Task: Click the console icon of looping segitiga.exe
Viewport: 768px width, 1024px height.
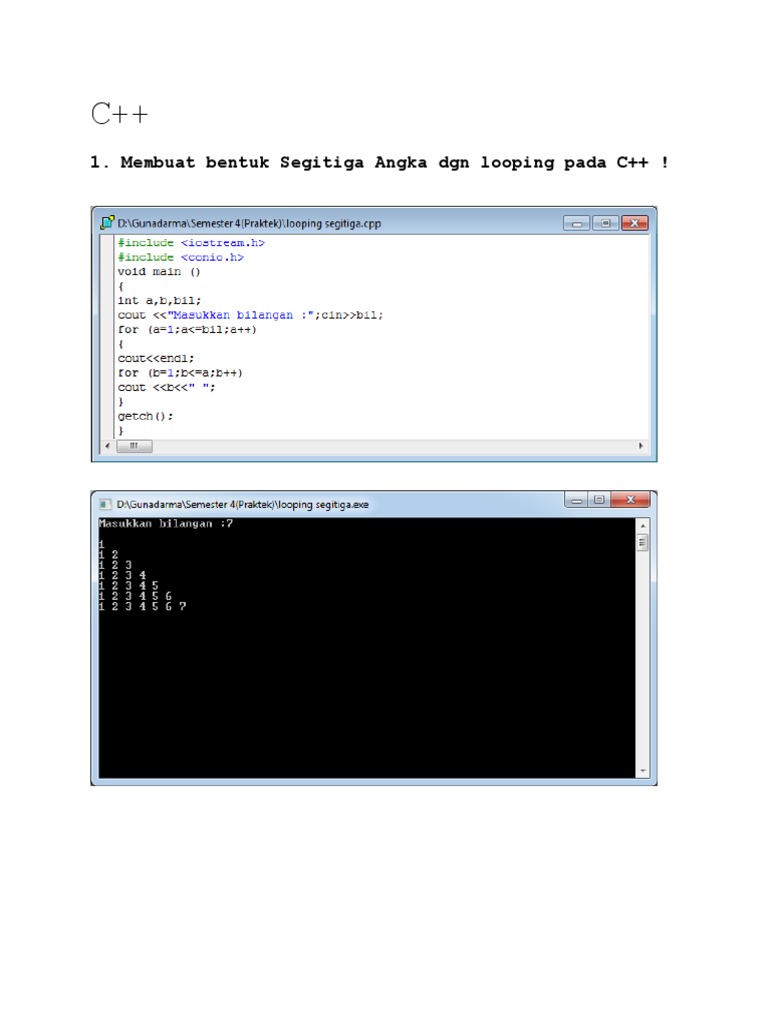Action: coord(104,504)
